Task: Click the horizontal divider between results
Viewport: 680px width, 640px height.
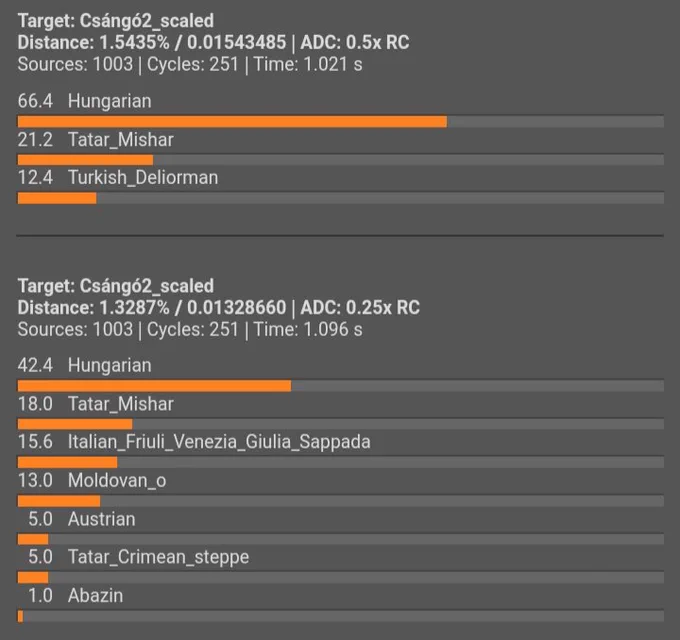Action: (340, 235)
